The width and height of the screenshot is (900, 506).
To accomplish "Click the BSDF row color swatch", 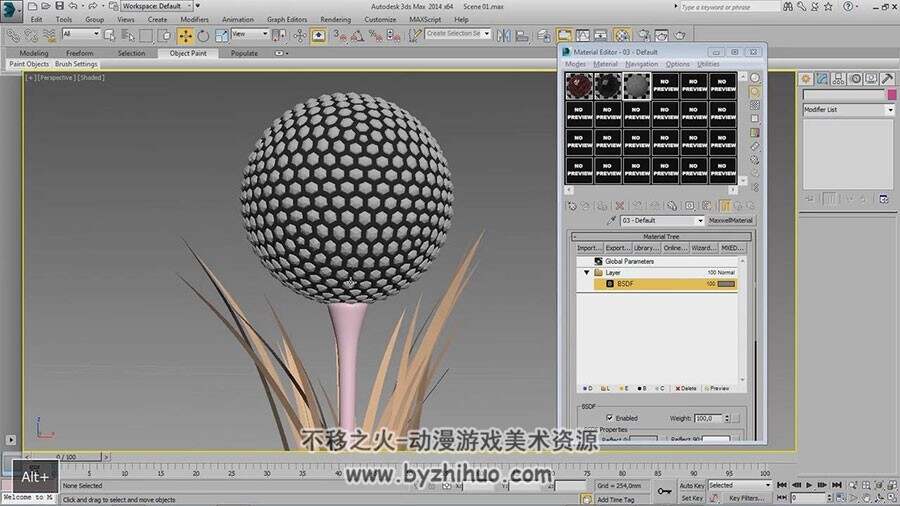I will point(726,284).
